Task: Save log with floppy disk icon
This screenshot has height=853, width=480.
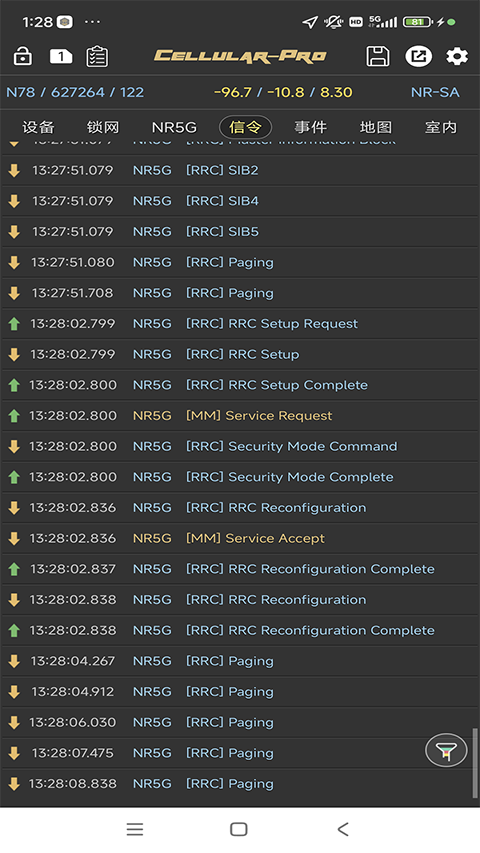Action: pos(378,56)
